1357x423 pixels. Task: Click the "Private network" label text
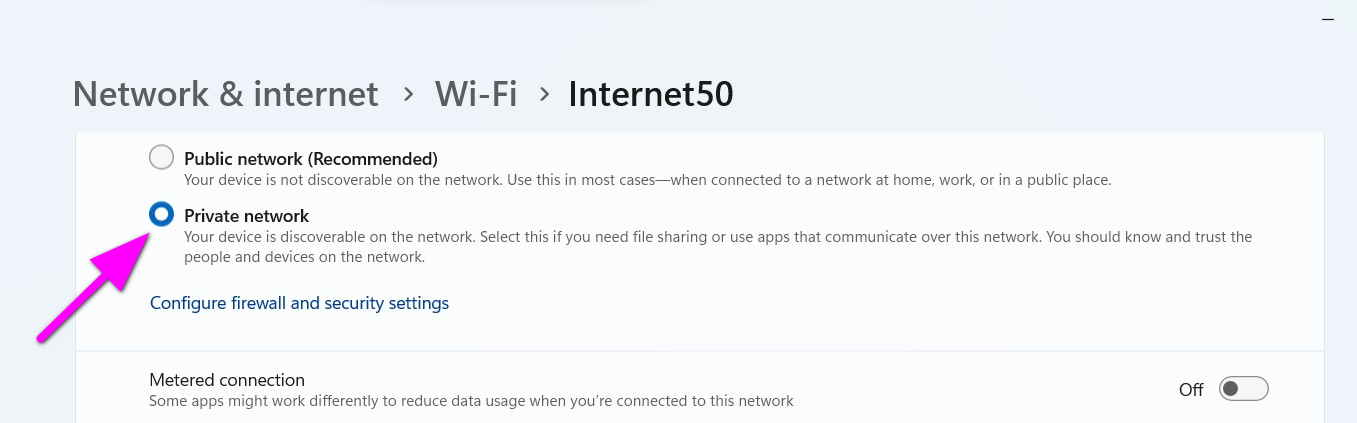tap(247, 215)
